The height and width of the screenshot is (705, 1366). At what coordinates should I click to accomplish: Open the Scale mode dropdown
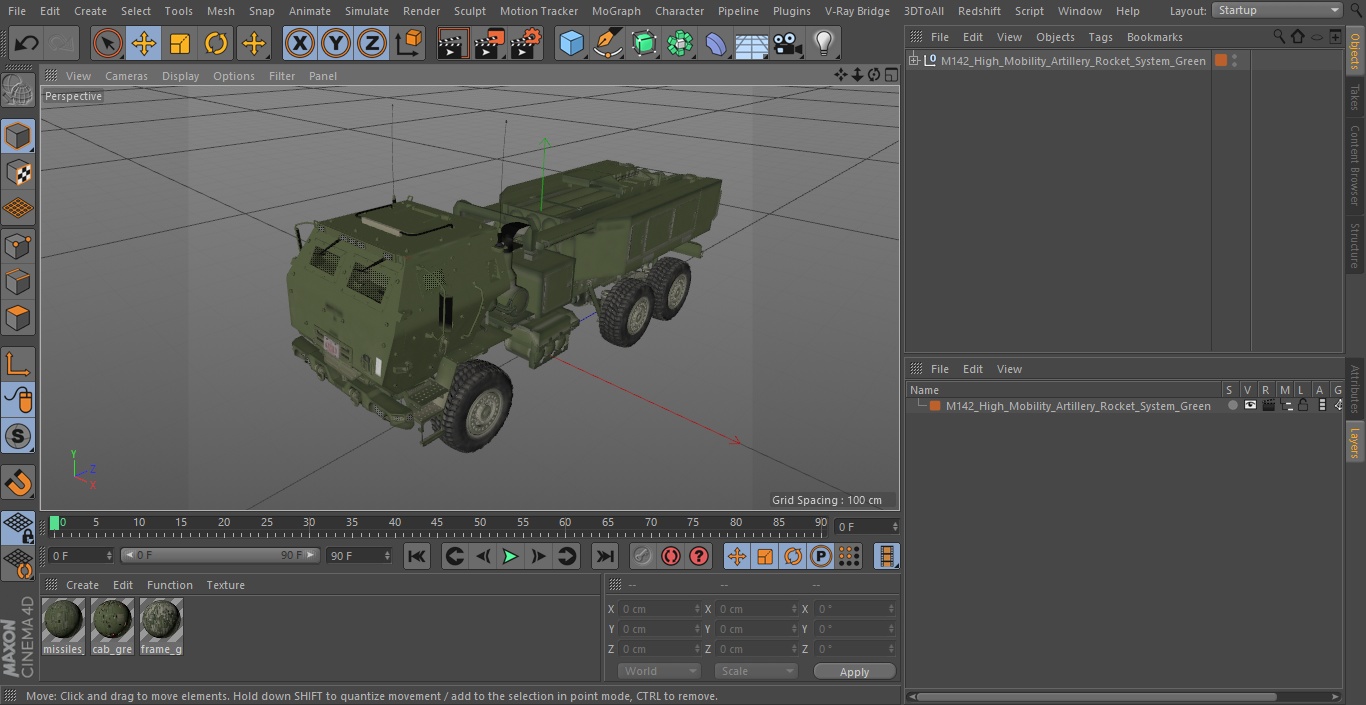point(756,671)
